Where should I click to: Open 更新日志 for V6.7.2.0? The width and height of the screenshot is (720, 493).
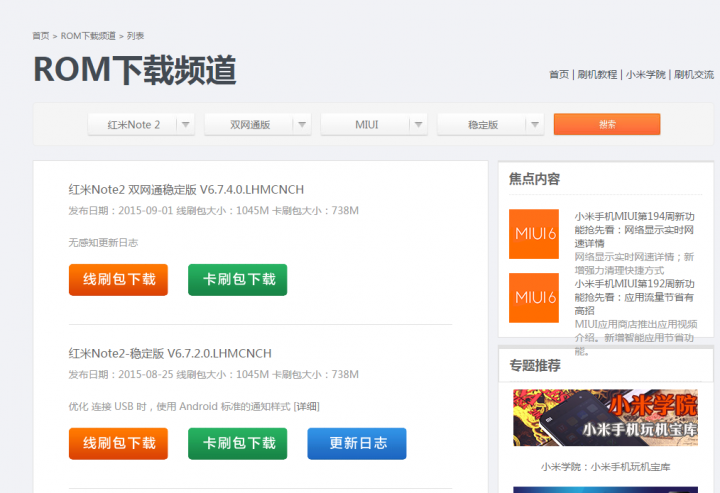point(357,443)
